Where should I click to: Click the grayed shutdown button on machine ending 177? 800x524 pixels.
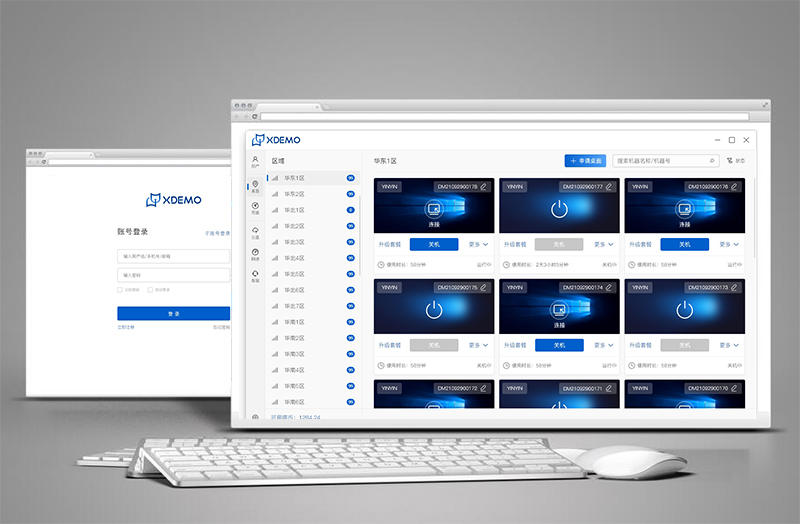pos(559,244)
